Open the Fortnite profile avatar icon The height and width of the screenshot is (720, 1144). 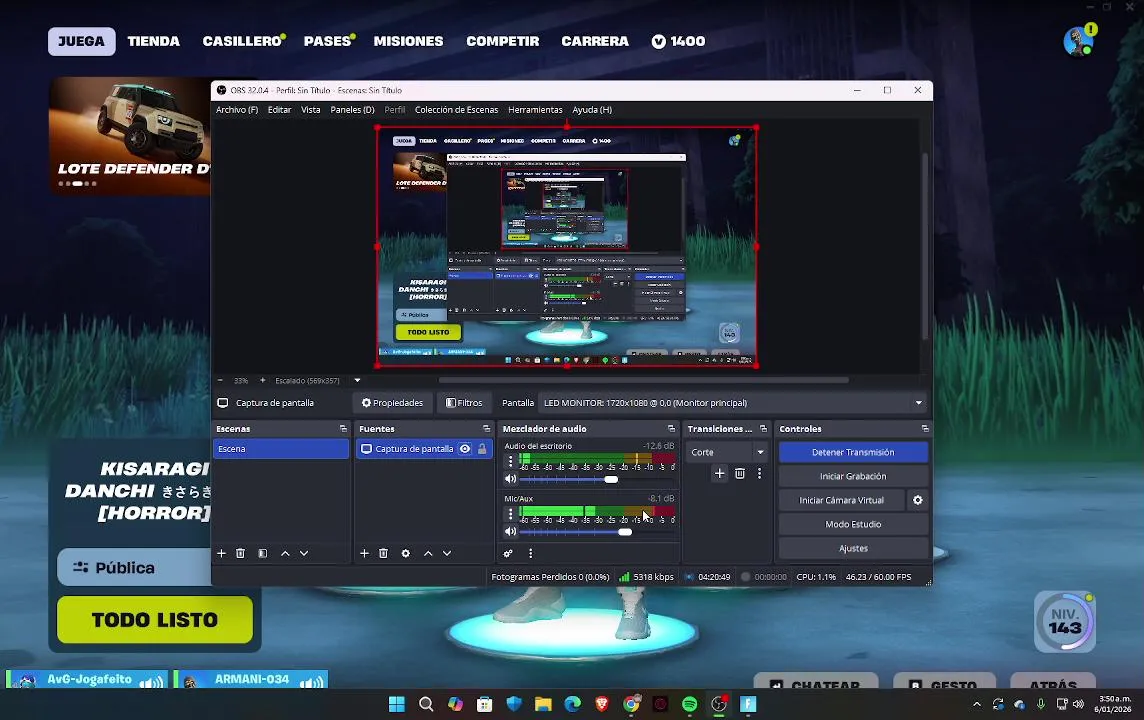[1078, 42]
